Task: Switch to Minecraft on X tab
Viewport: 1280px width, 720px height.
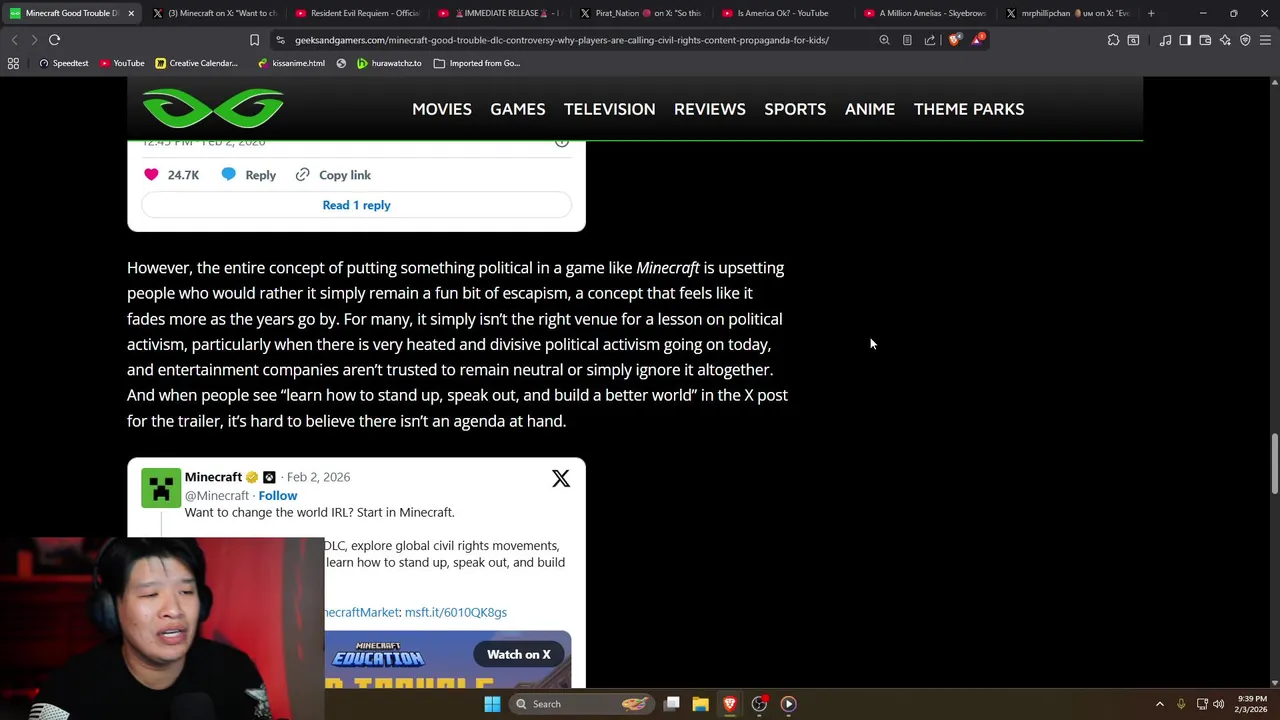Action: click(x=216, y=13)
